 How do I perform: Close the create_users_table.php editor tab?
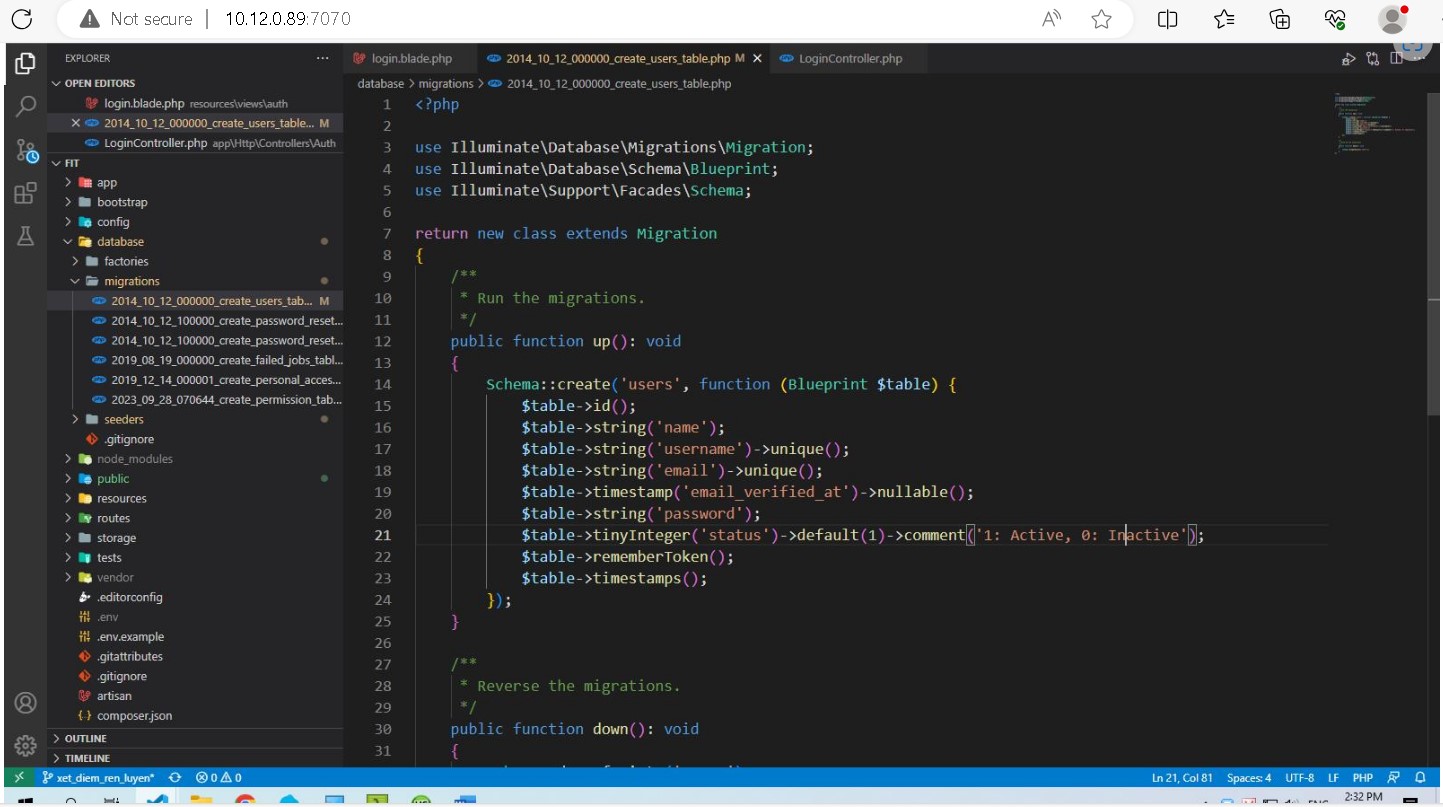click(x=757, y=59)
